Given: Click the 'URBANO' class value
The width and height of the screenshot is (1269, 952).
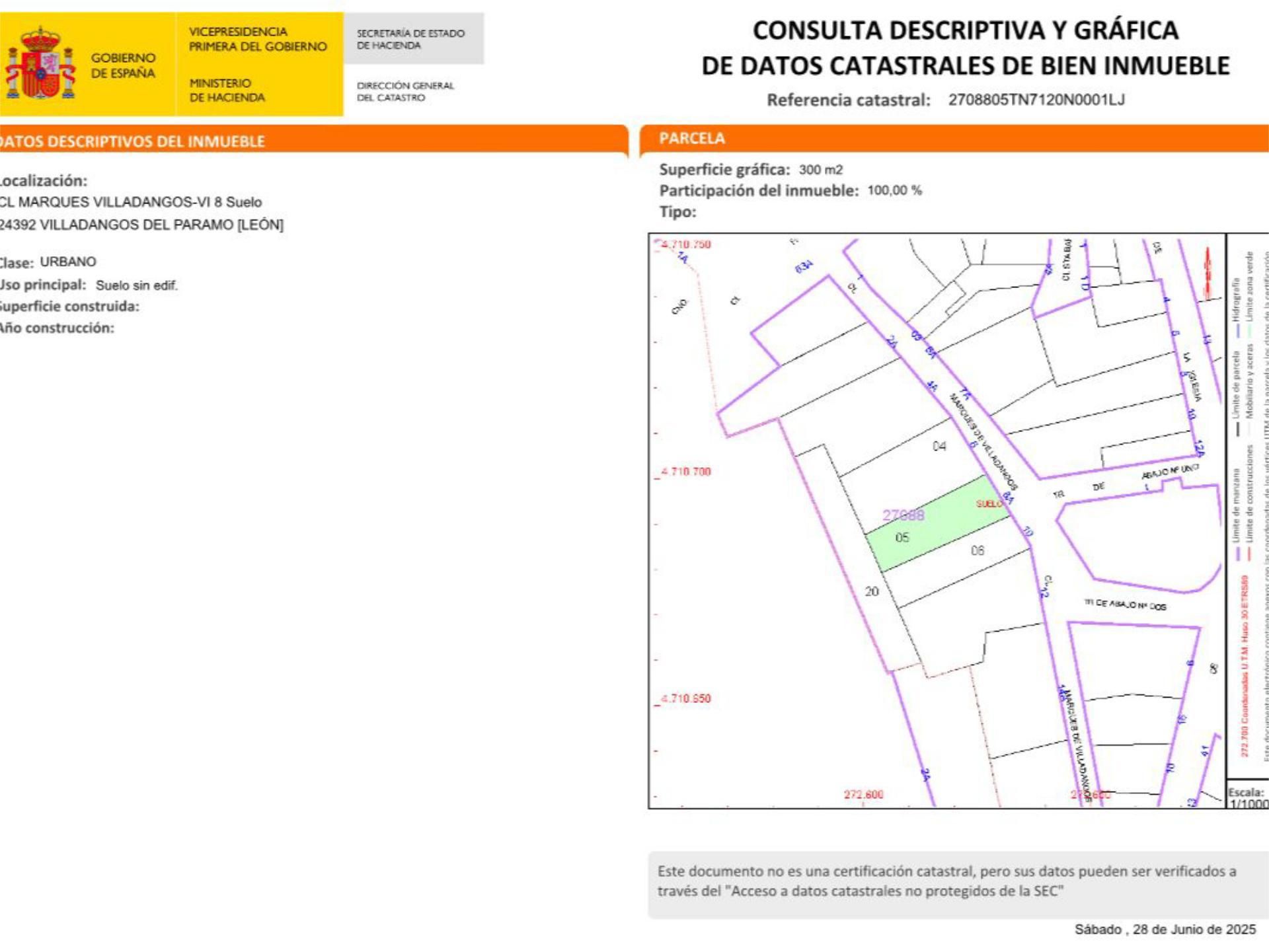Looking at the screenshot, I should click(68, 262).
